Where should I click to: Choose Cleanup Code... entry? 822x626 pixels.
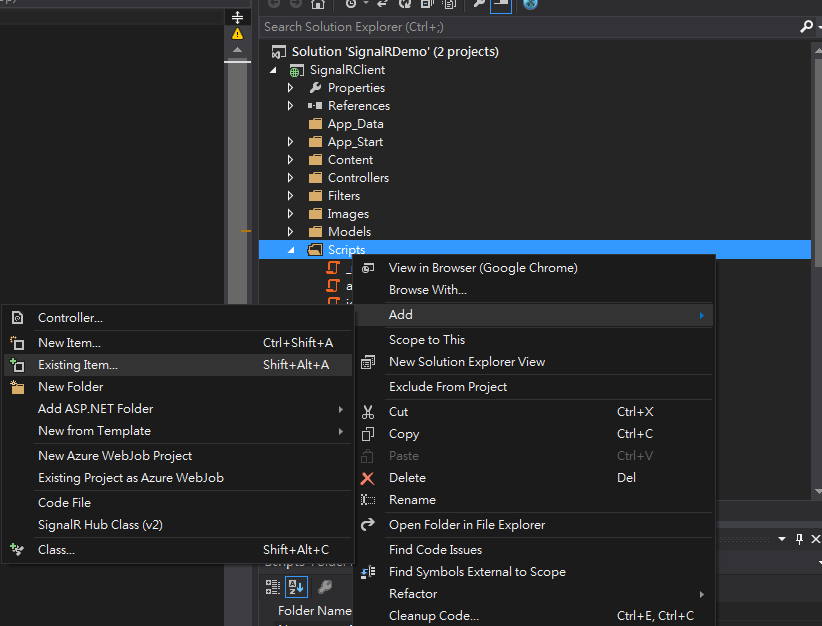pos(534,616)
